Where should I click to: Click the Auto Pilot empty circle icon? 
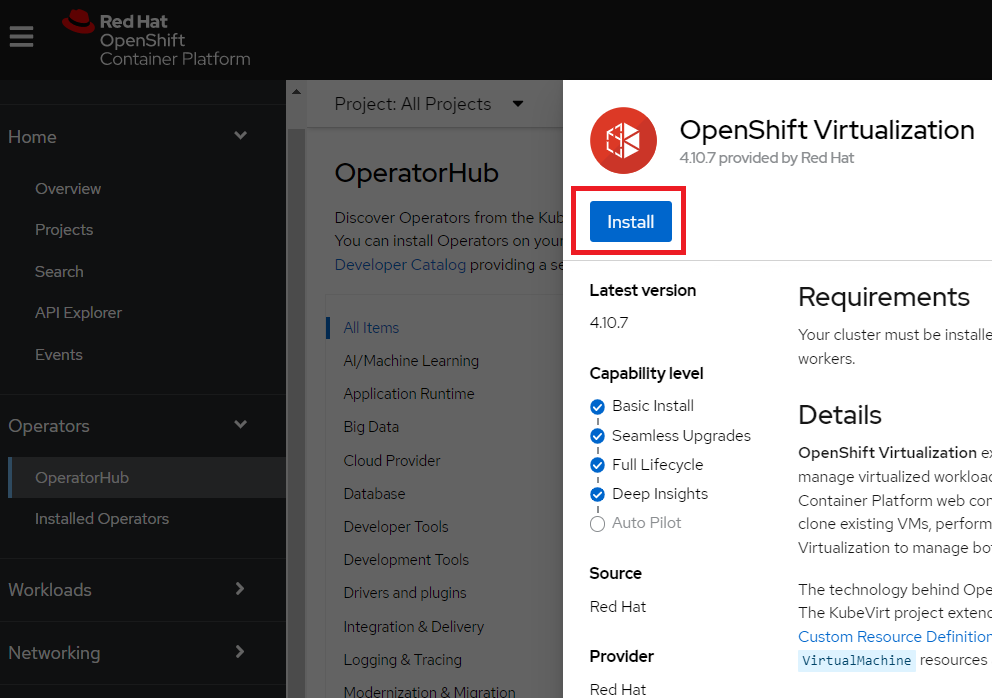point(597,524)
